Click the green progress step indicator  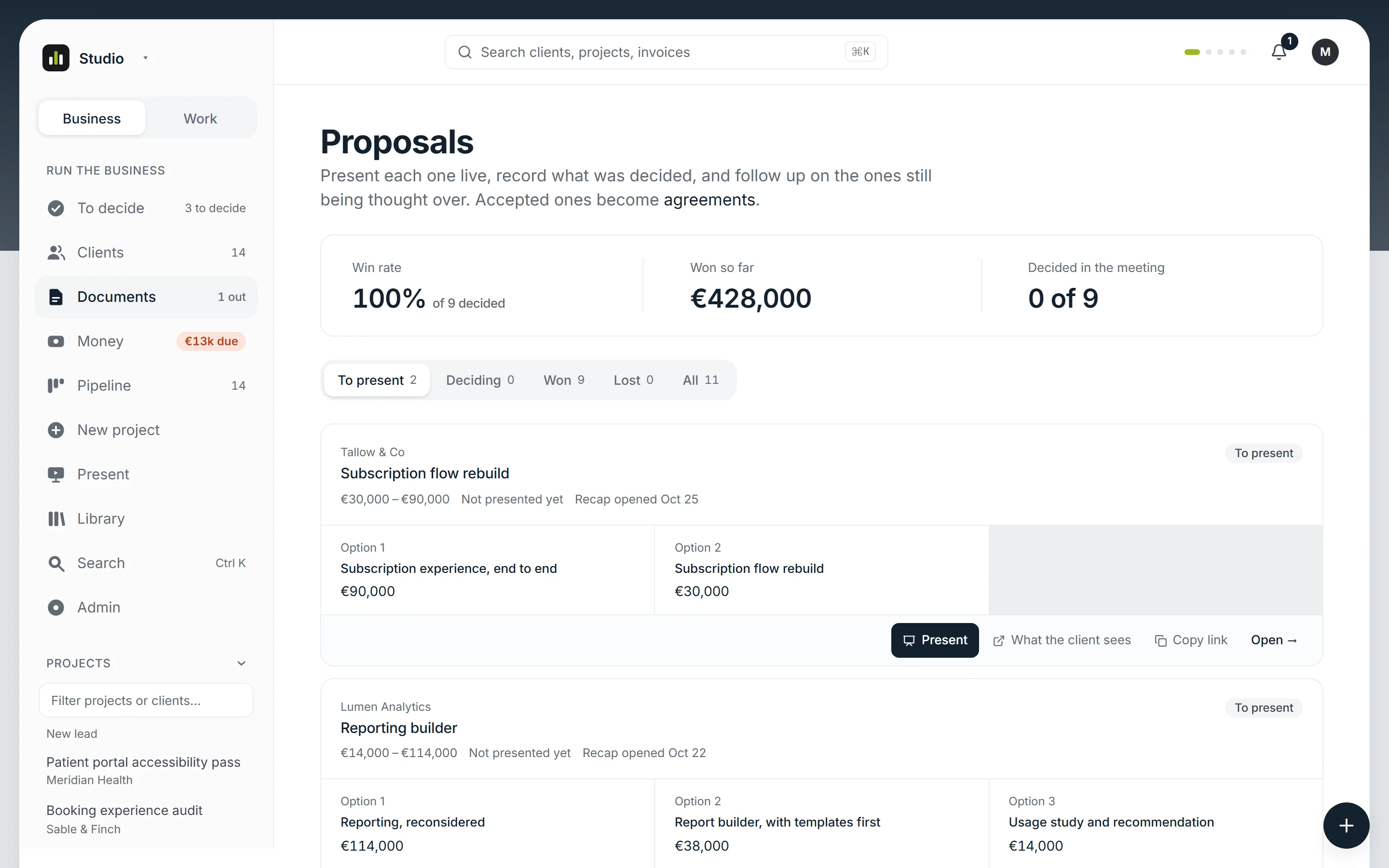pyautogui.click(x=1192, y=52)
